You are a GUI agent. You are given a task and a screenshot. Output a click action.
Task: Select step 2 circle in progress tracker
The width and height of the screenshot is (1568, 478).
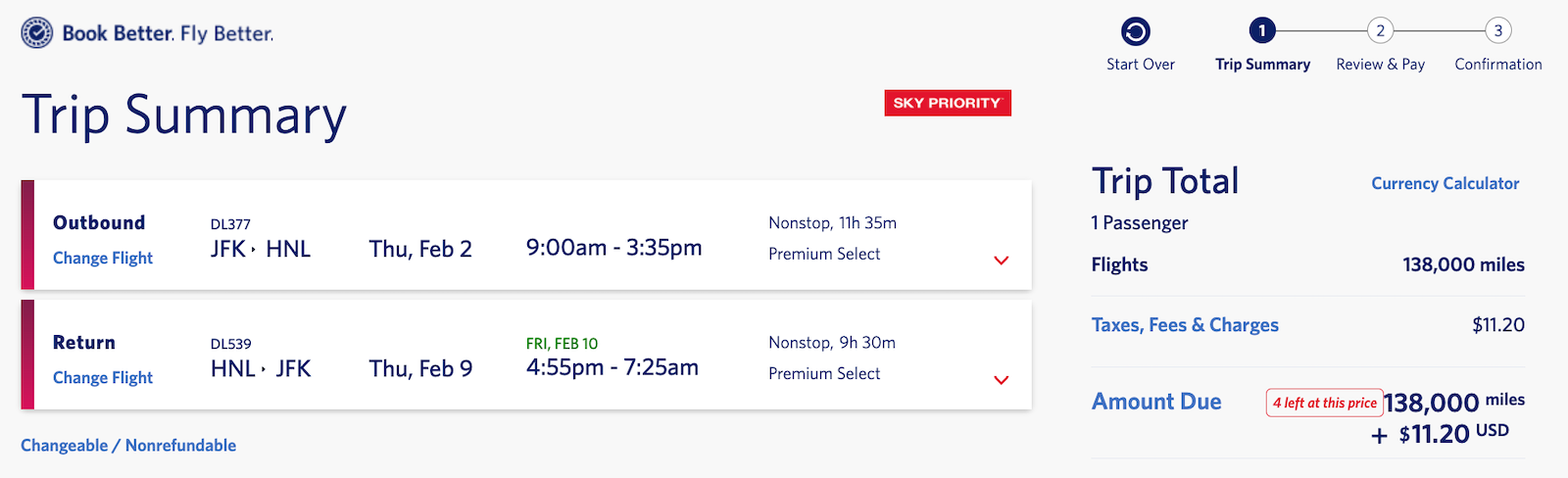point(1380,30)
